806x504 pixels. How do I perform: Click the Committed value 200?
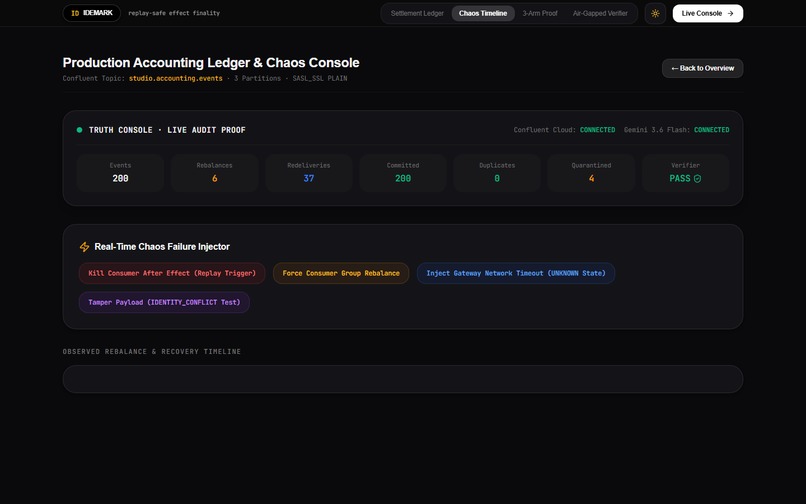click(x=402, y=178)
